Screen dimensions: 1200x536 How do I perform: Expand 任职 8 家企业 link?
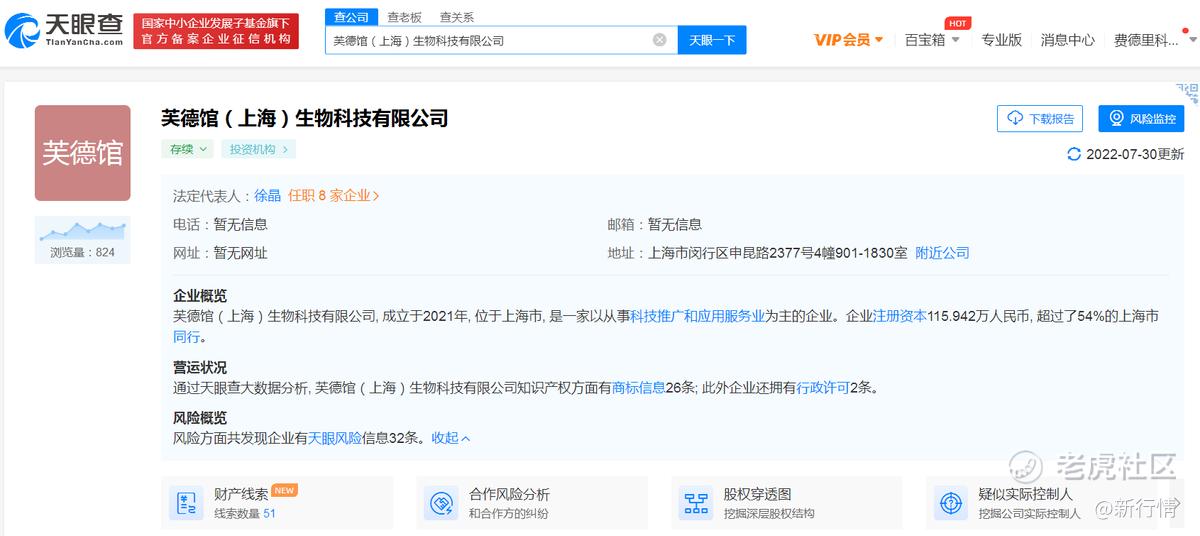tap(334, 196)
